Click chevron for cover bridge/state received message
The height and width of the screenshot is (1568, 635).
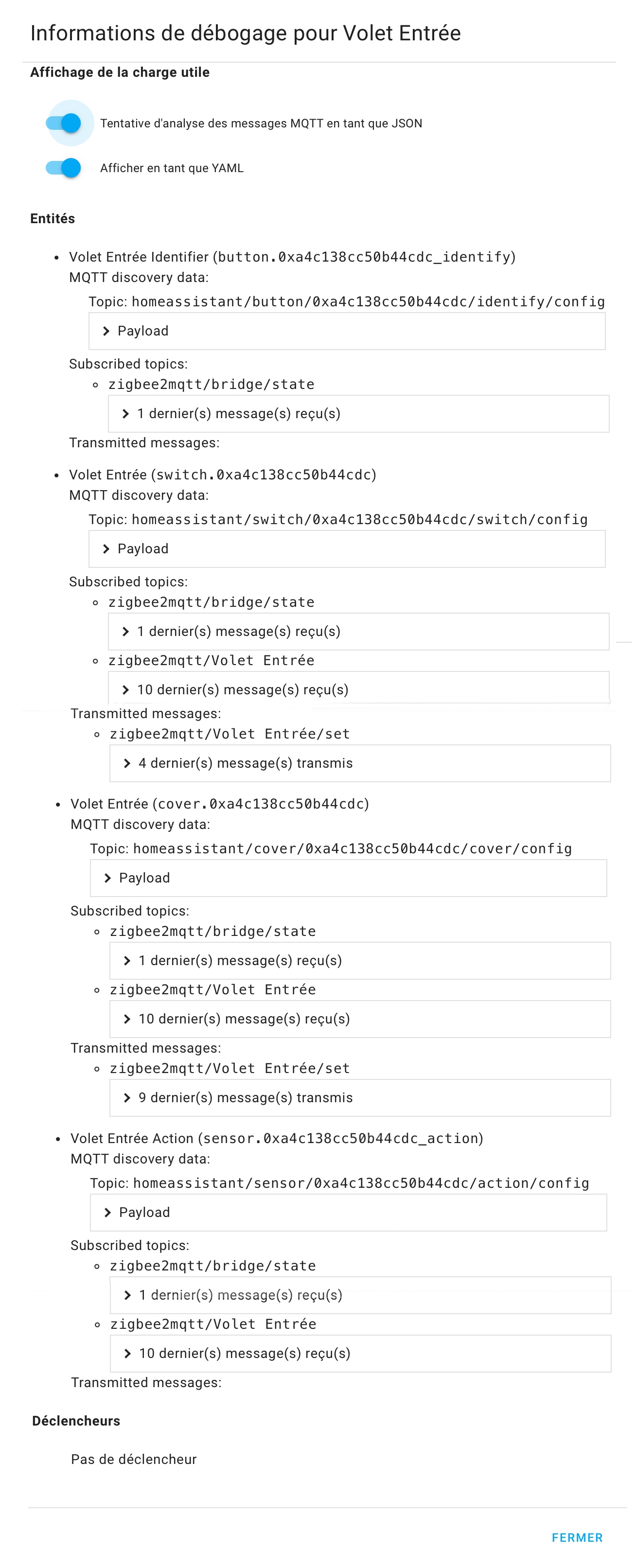(x=126, y=961)
